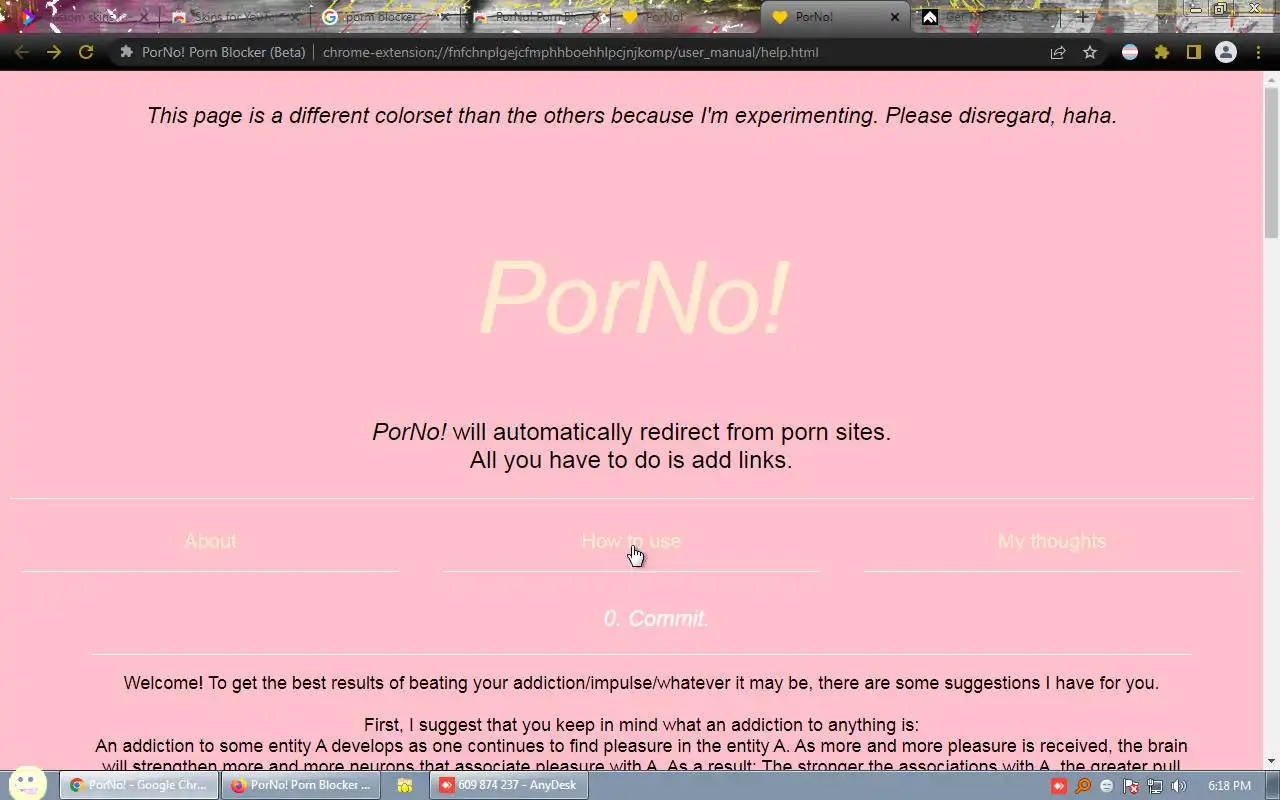Click the large PorNo! title
The width and height of the screenshot is (1280, 800).
click(x=634, y=298)
